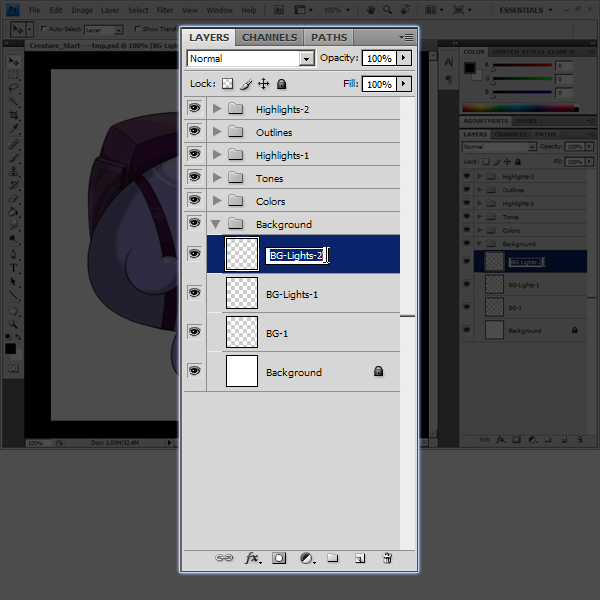Image resolution: width=600 pixels, height=600 pixels.
Task: Toggle lock position in enlarged Layers panel
Action: click(264, 83)
